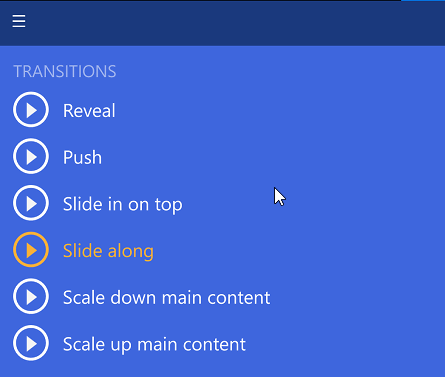The image size is (445, 377).
Task: Run the Scale up main content play icon
Action: [x=31, y=343]
